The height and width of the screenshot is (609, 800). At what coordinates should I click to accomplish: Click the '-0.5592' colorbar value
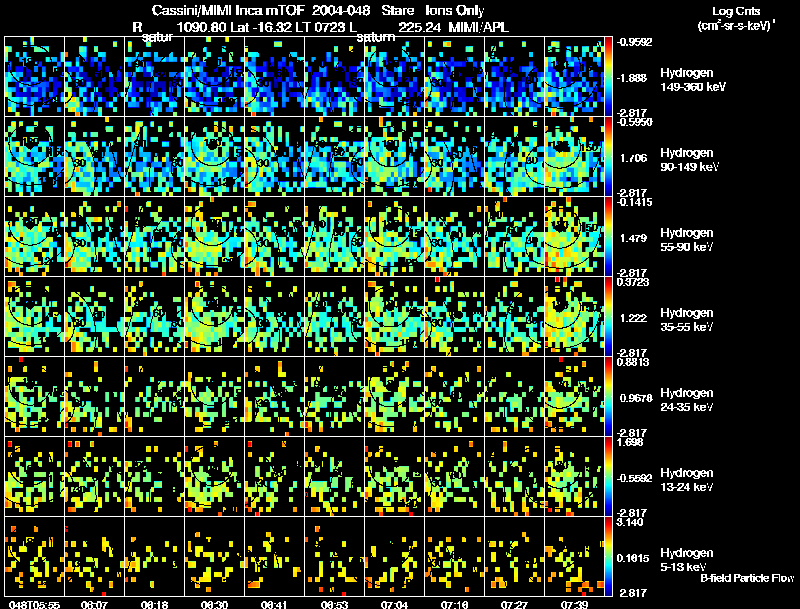click(635, 478)
